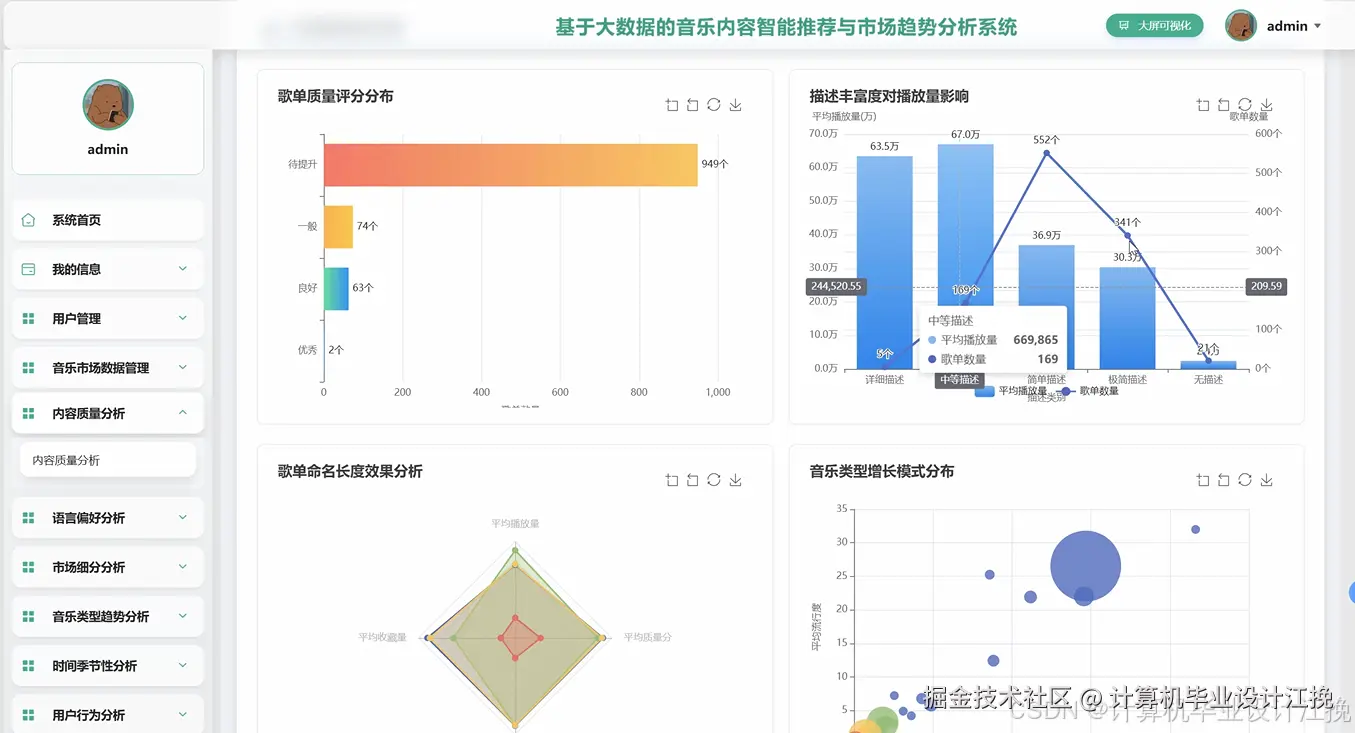
Task: Download 歌单质量评分分布 chart as image
Action: click(x=735, y=105)
